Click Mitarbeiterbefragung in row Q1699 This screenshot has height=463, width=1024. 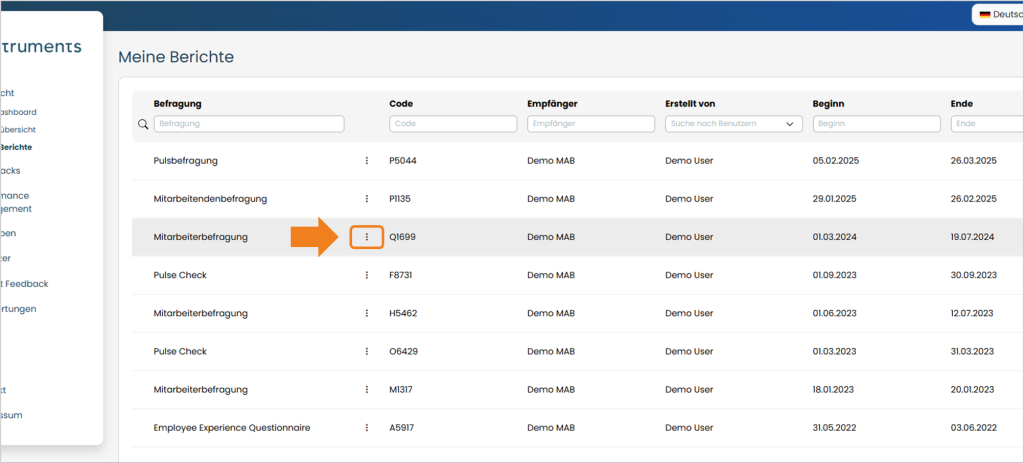pyautogui.click(x=200, y=237)
